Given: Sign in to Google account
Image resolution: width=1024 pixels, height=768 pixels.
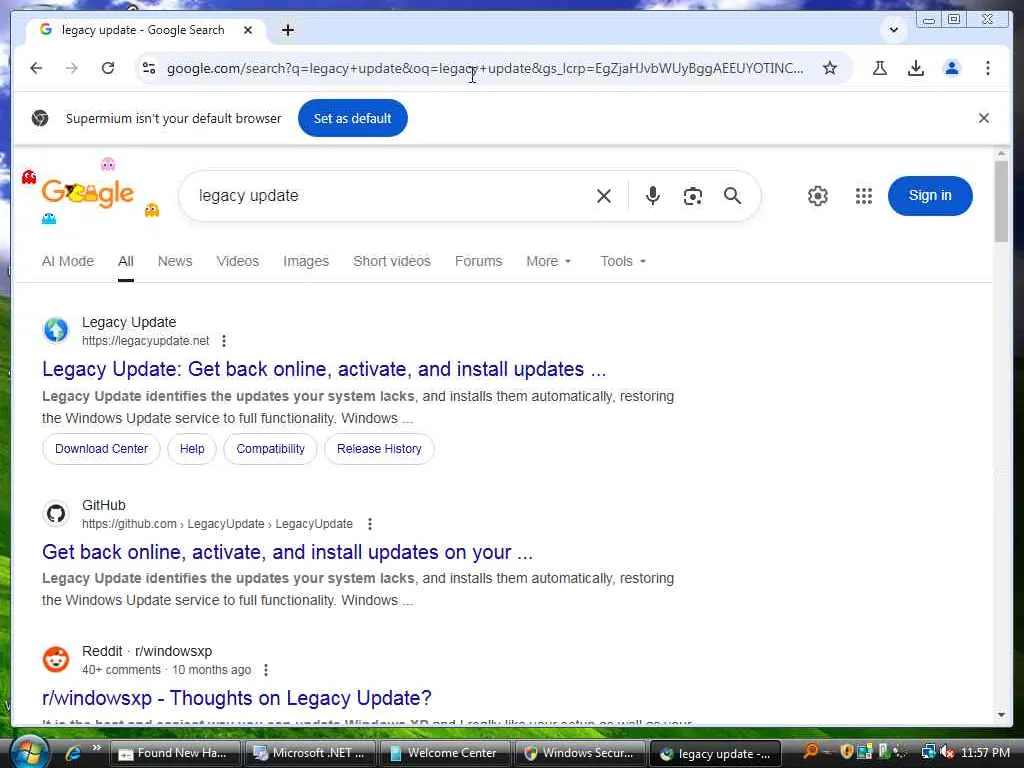Looking at the screenshot, I should click(x=930, y=196).
